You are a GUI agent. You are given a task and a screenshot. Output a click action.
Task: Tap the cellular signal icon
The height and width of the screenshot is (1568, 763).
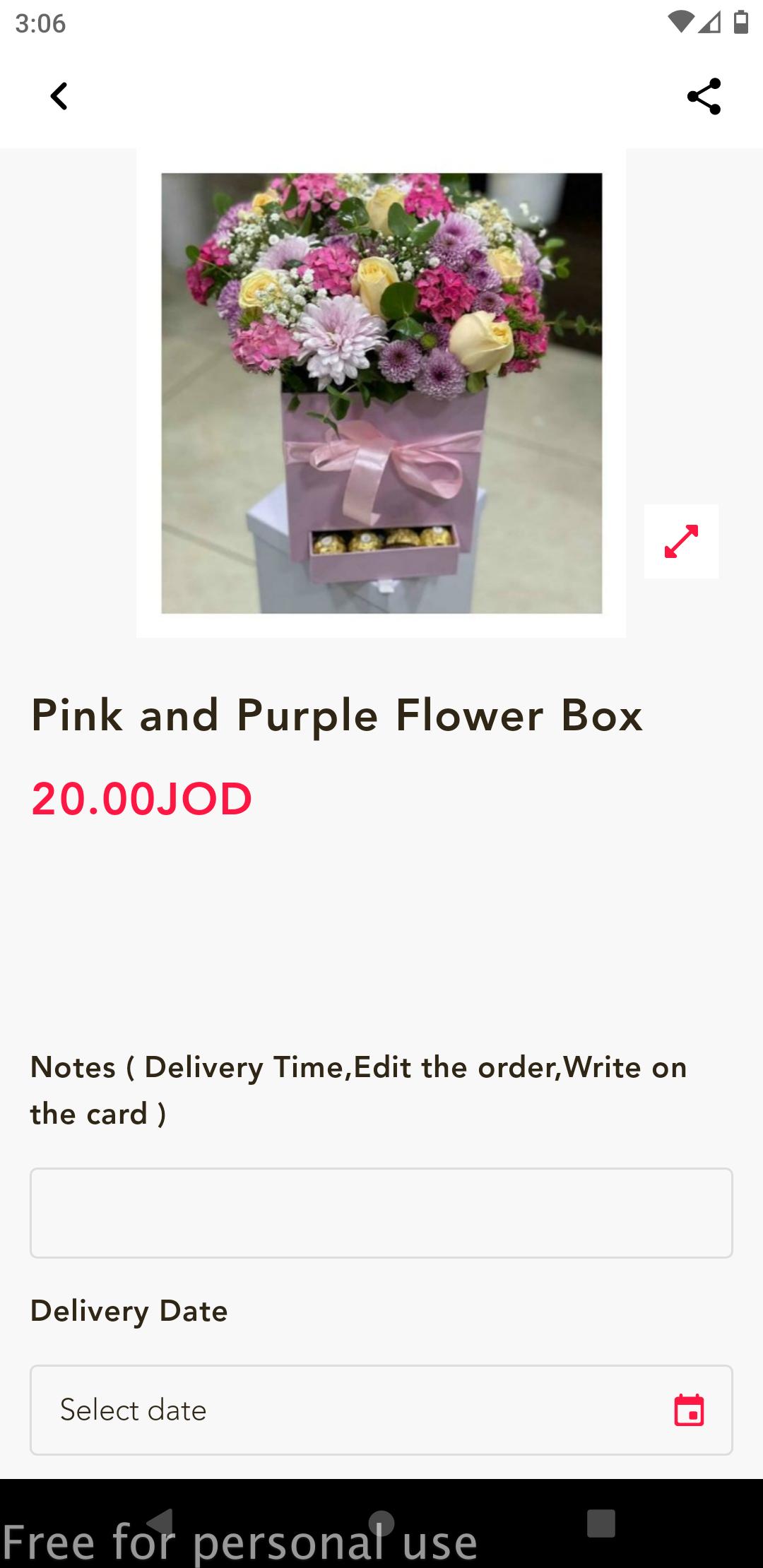click(x=710, y=23)
